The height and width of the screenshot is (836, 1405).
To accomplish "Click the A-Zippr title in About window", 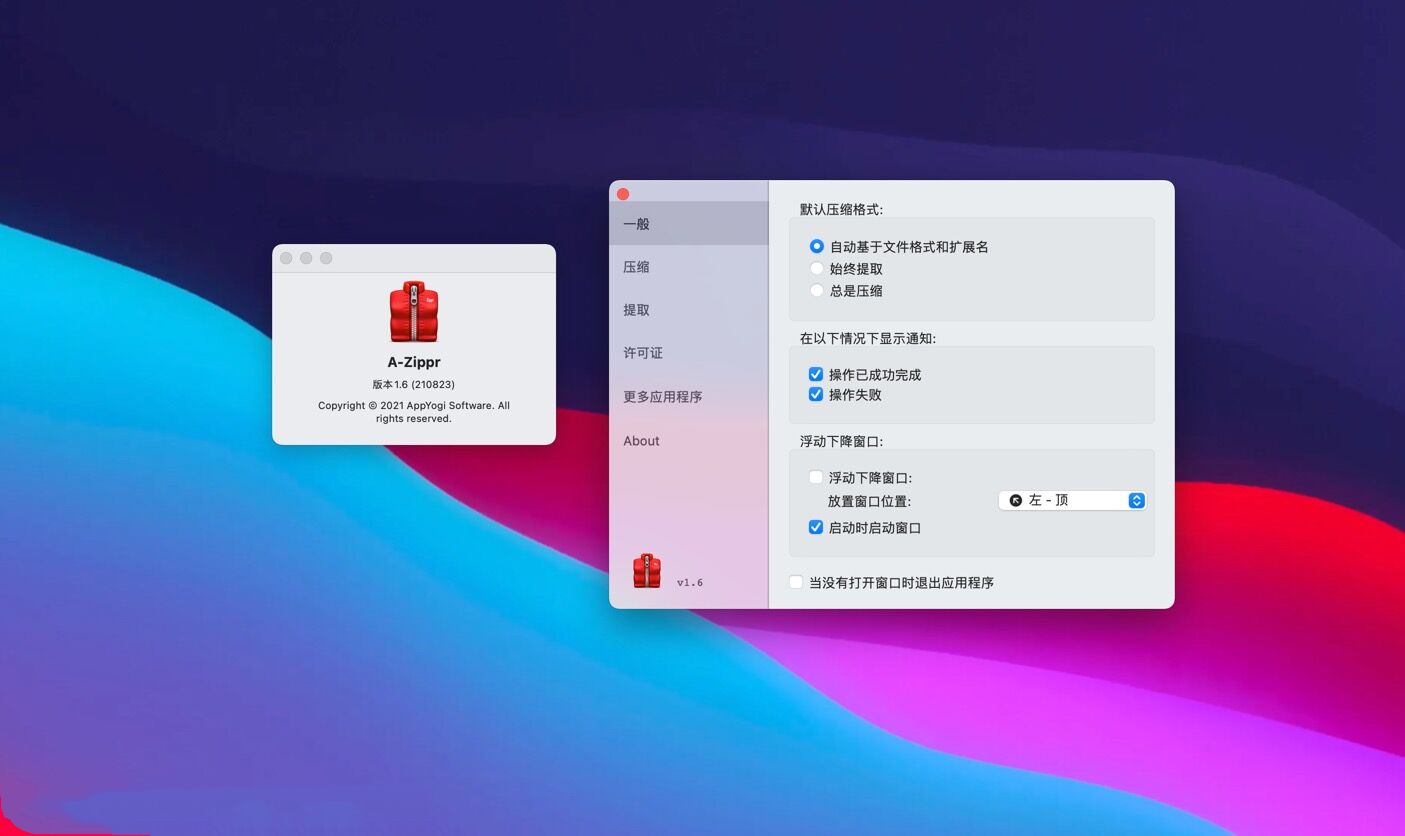I will [414, 362].
